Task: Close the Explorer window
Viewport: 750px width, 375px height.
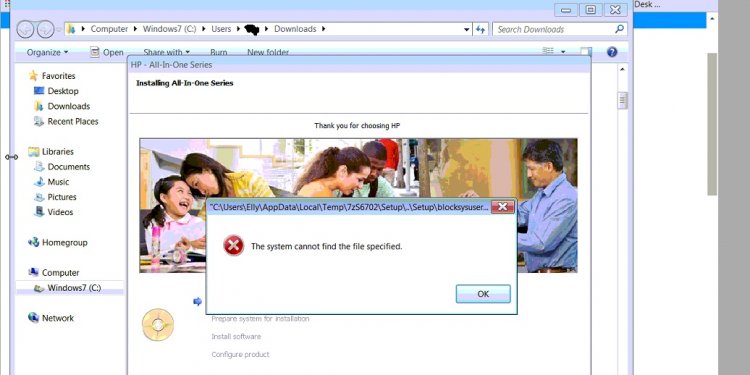Action: pos(616,10)
